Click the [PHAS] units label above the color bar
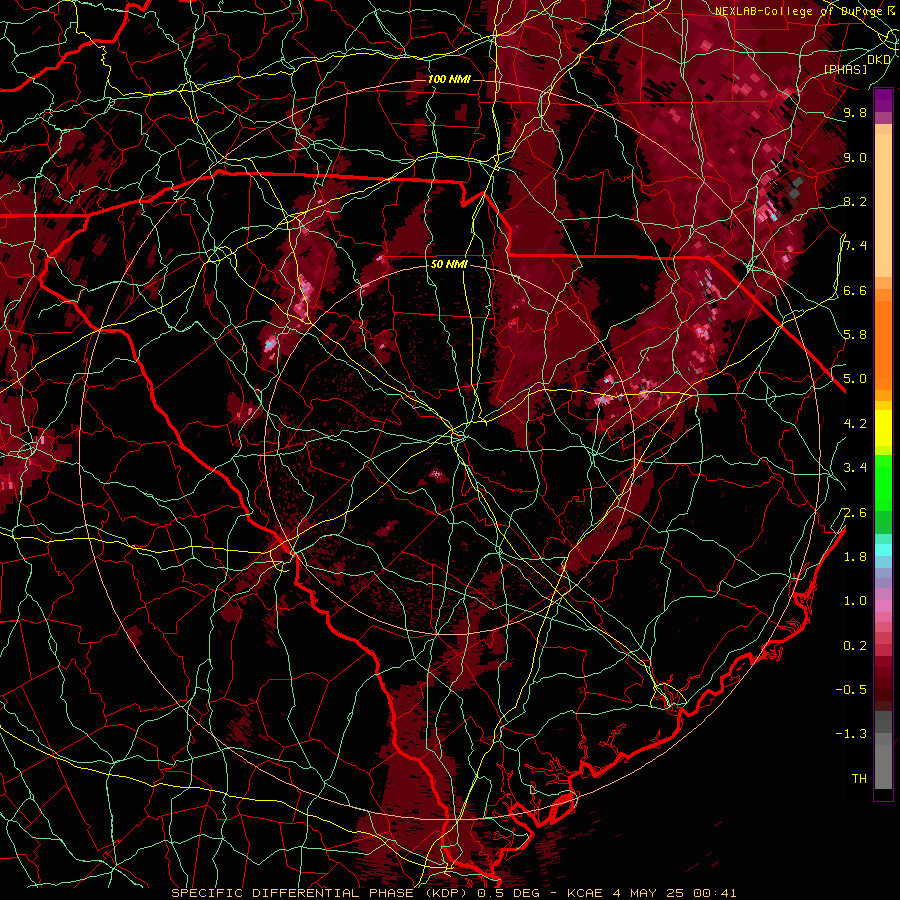This screenshot has height=900, width=900. (845, 69)
